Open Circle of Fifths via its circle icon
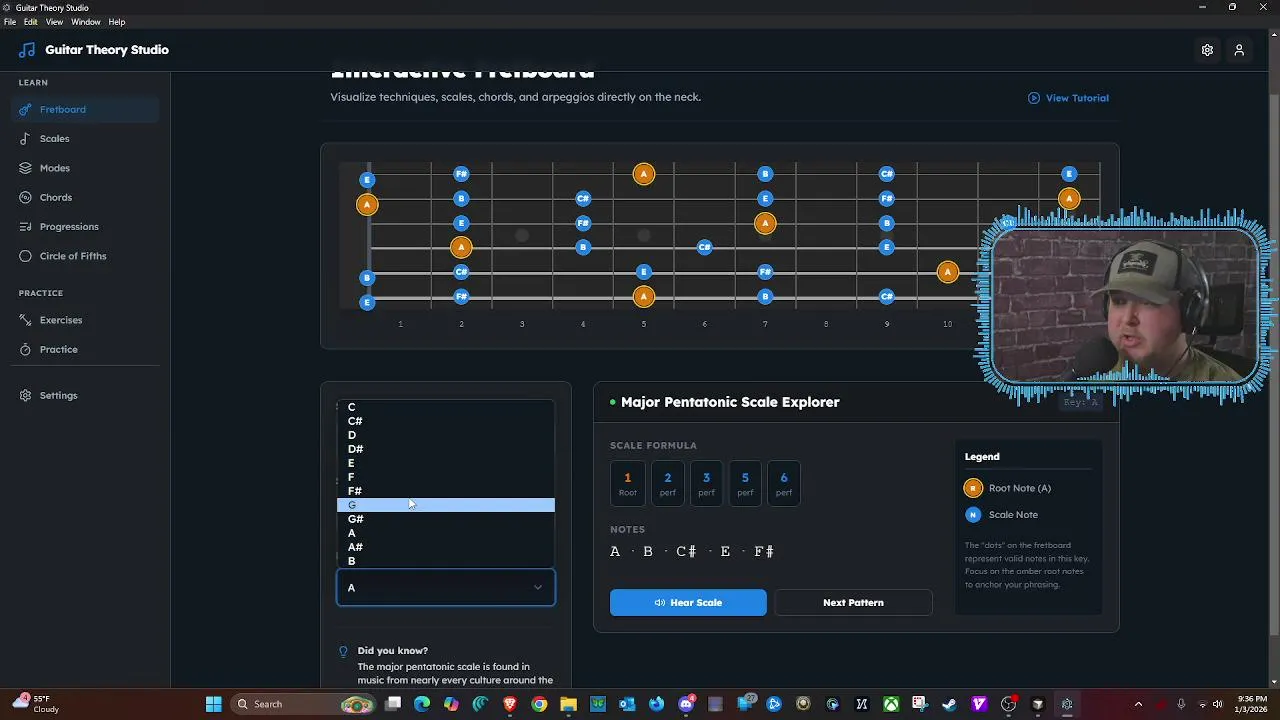 26,256
